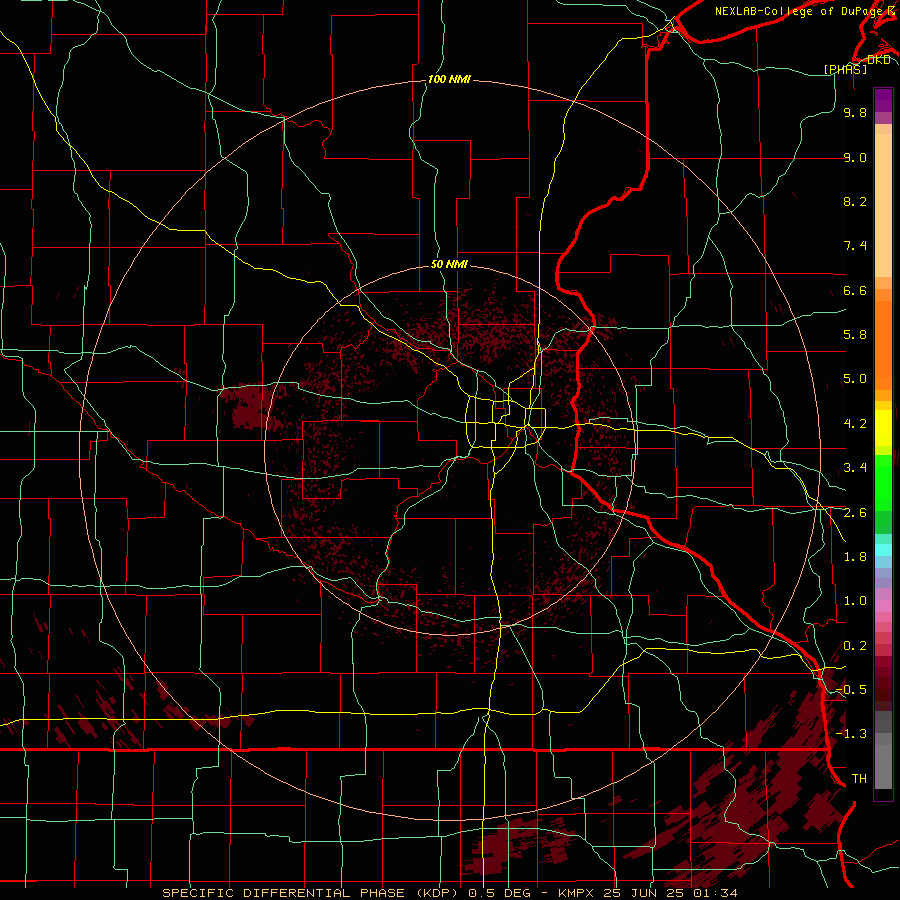Click the 9.8 value on color scale
Image resolution: width=900 pixels, height=900 pixels.
pos(855,112)
